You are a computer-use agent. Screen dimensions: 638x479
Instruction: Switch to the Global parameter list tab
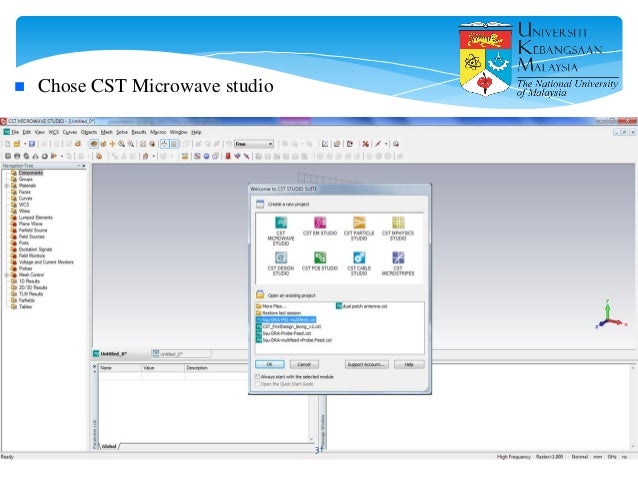click(109, 446)
